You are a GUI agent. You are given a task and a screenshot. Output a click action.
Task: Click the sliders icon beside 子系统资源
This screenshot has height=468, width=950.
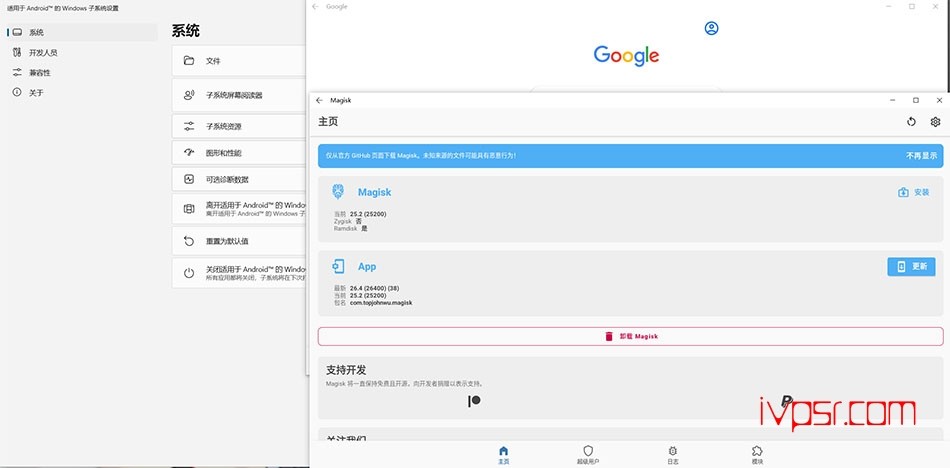tap(189, 127)
